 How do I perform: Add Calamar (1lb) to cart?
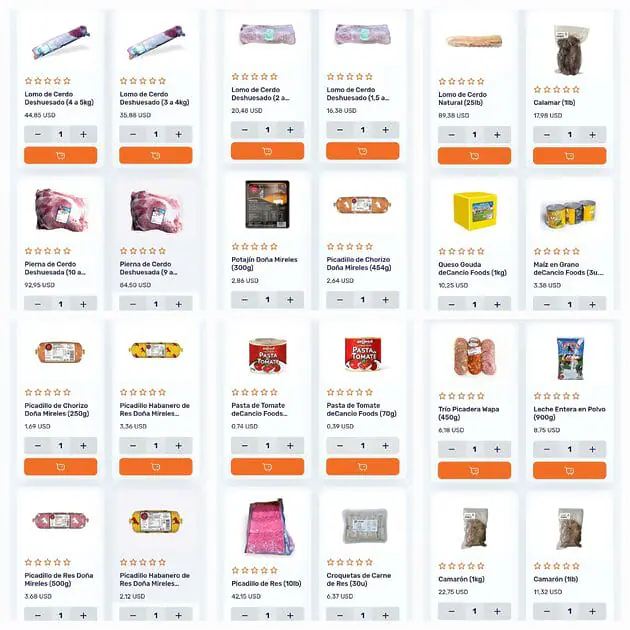(x=569, y=156)
